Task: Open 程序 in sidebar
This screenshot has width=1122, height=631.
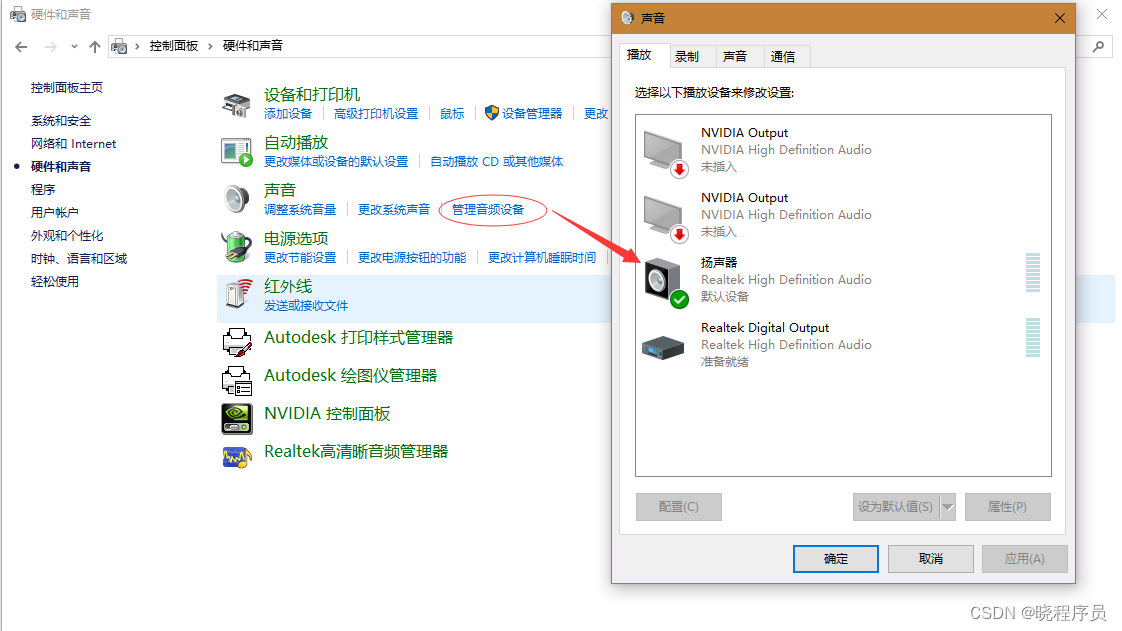Action: click(43, 190)
